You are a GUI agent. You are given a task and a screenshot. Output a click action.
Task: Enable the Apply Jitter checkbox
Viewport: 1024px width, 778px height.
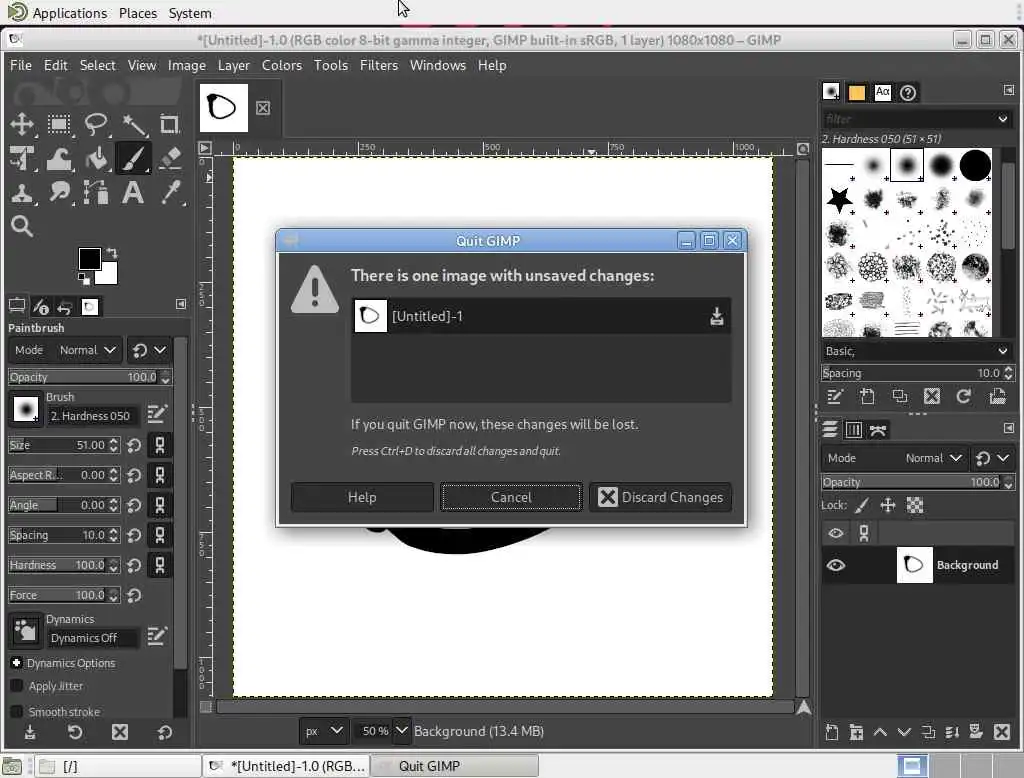[x=17, y=685]
